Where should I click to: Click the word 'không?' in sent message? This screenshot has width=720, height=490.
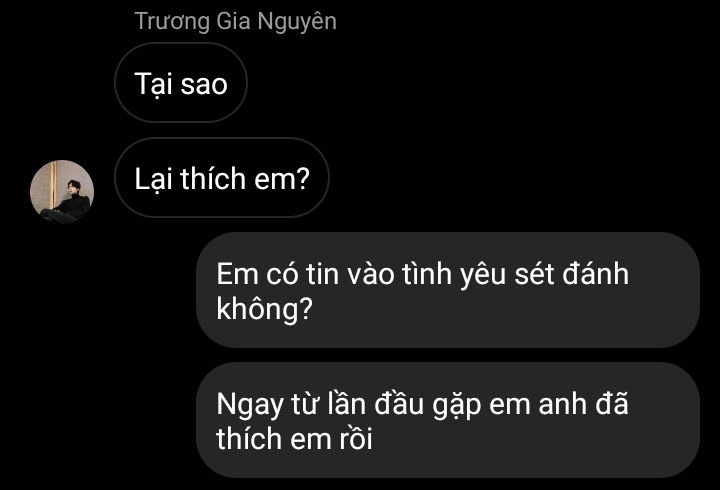tap(264, 308)
